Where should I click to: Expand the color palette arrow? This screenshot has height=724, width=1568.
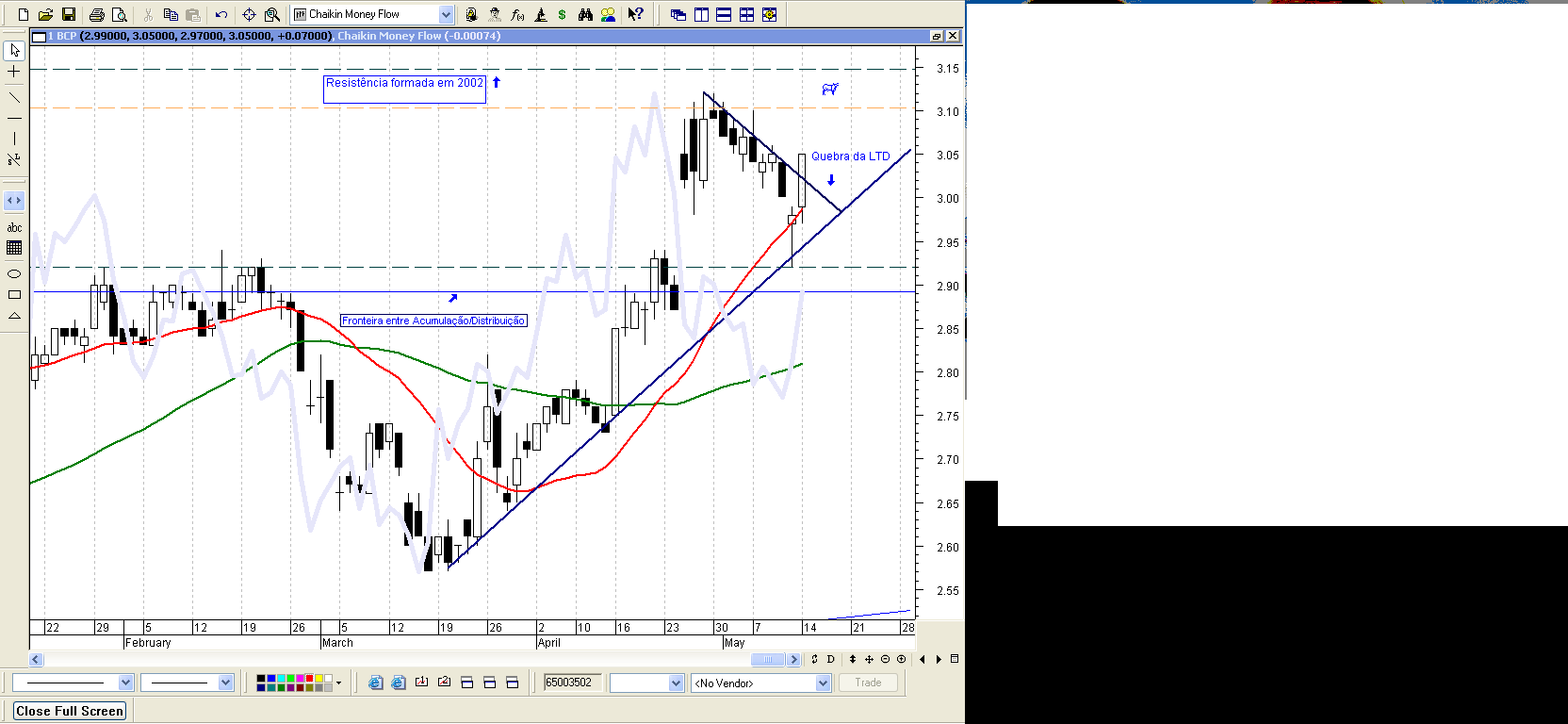tap(339, 683)
